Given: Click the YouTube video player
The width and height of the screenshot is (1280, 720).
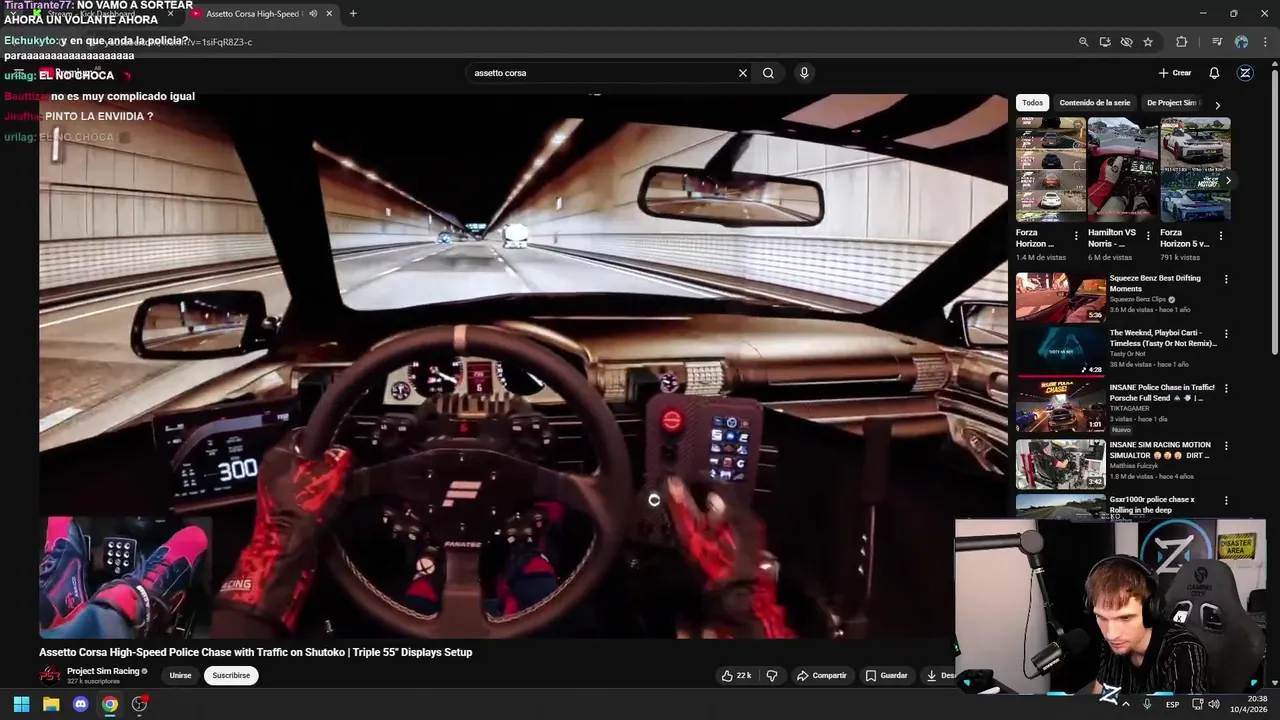Looking at the screenshot, I should pos(523,366).
